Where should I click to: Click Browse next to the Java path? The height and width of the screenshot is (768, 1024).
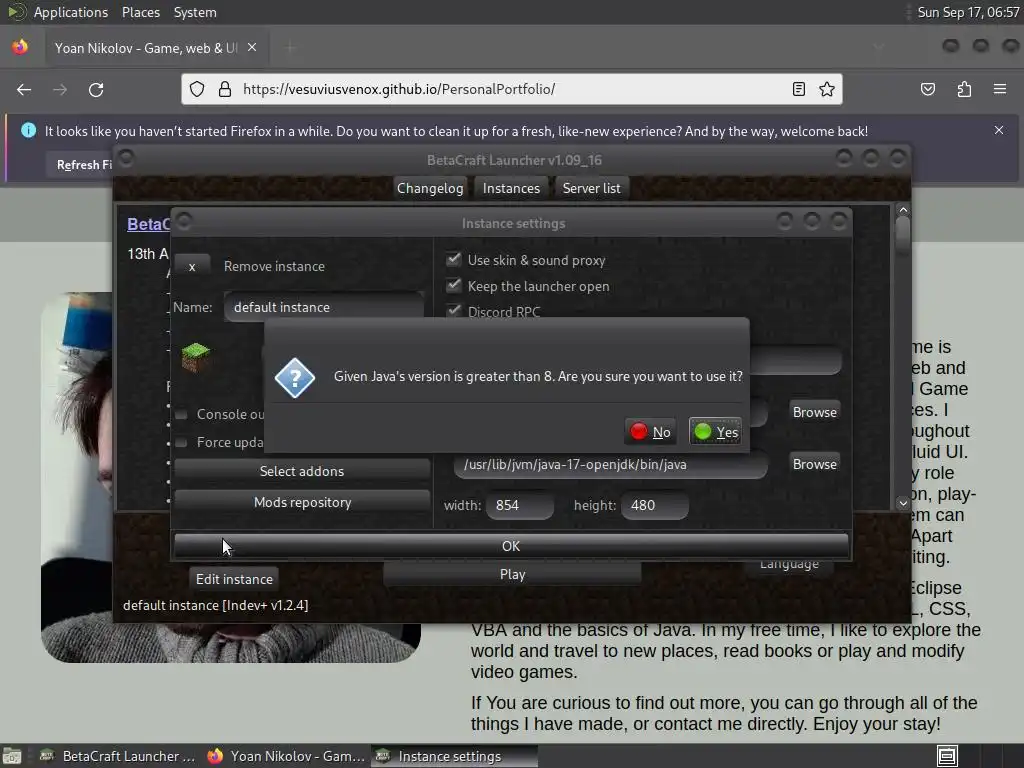(814, 464)
